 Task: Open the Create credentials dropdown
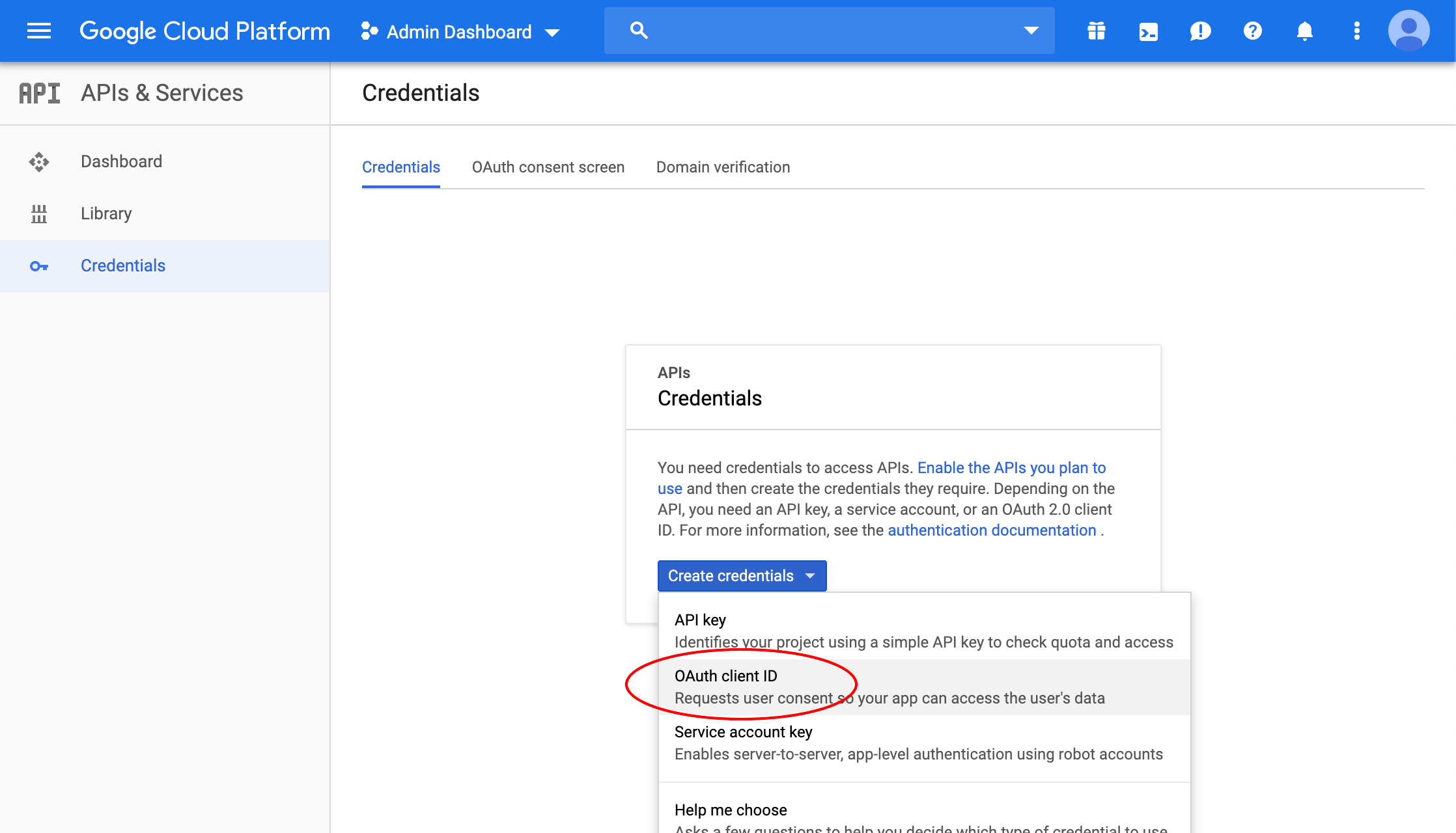(741, 576)
